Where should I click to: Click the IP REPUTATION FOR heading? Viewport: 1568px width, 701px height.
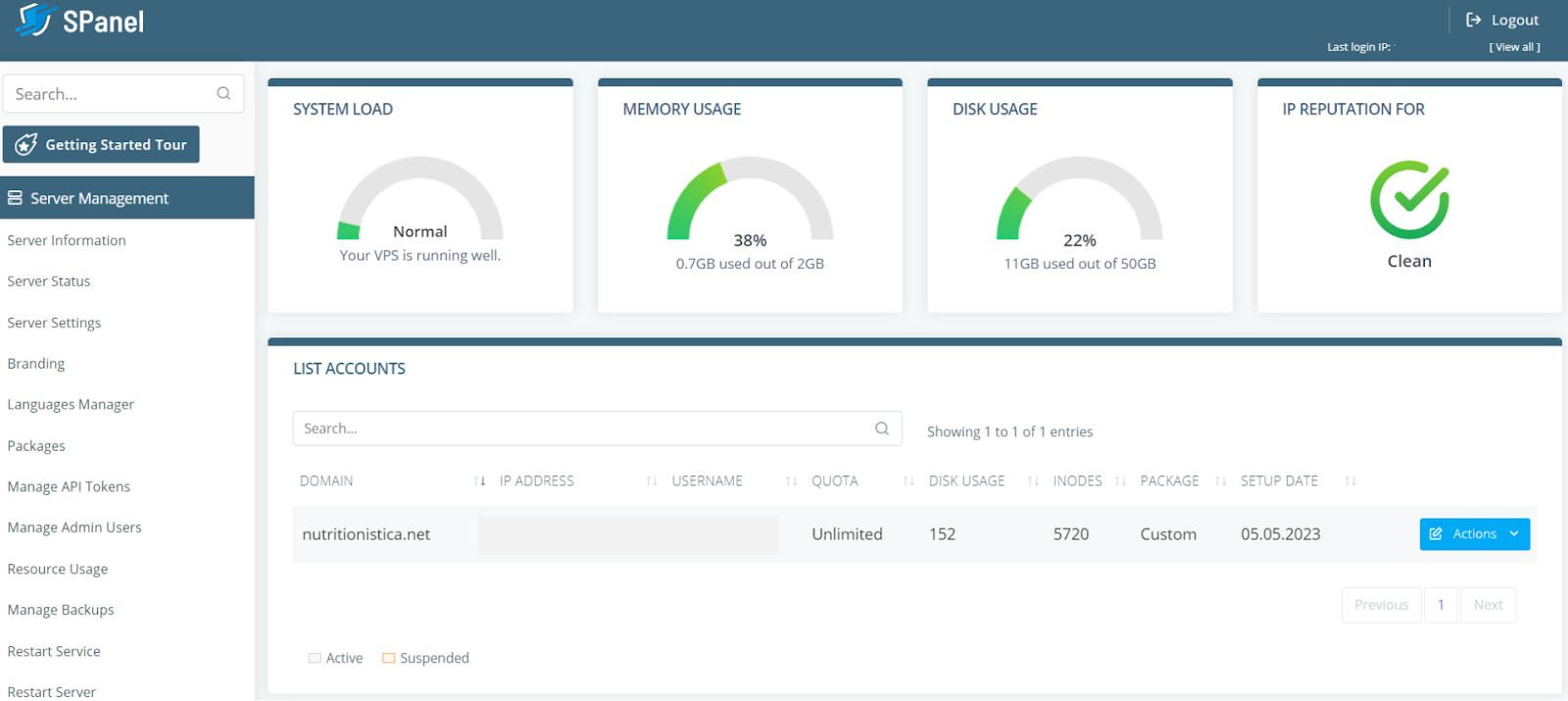1353,109
